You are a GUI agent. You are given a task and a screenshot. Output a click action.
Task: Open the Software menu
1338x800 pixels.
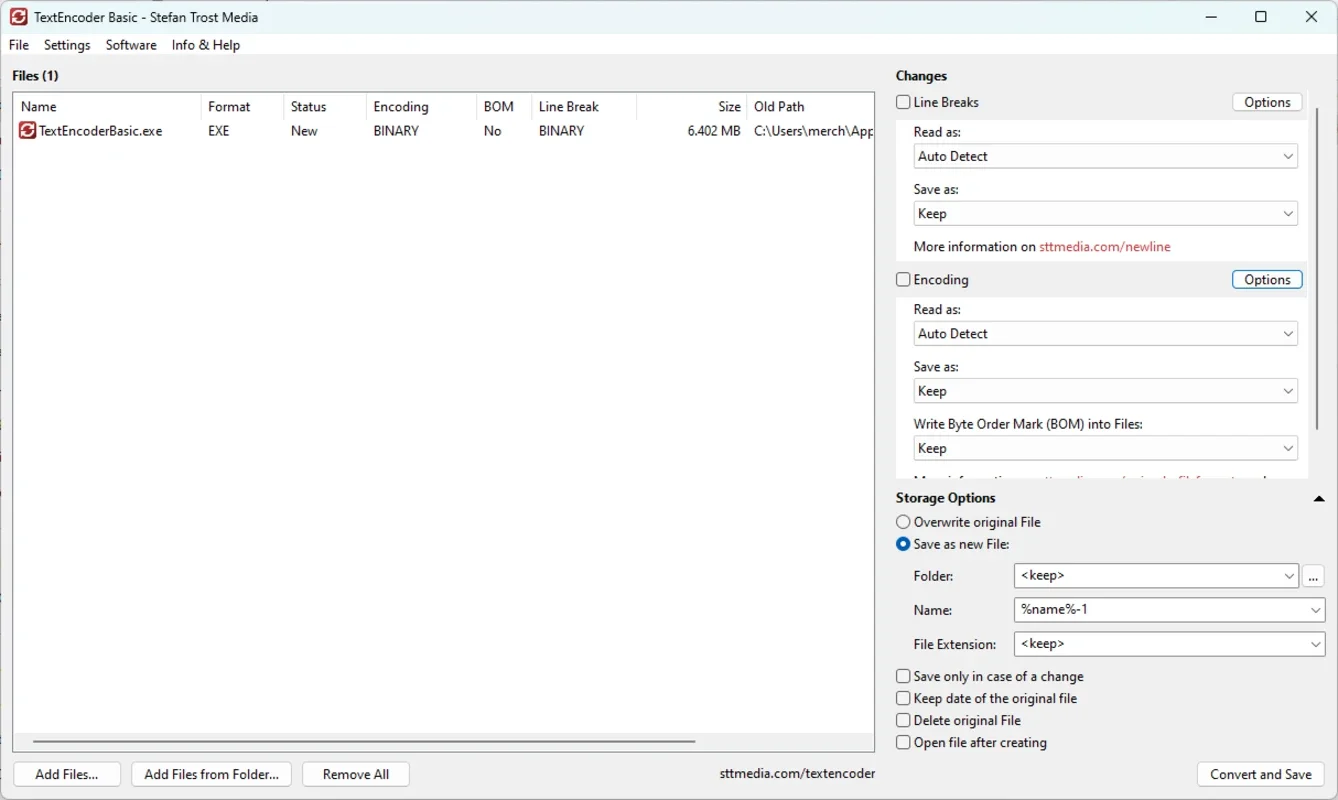coord(131,45)
